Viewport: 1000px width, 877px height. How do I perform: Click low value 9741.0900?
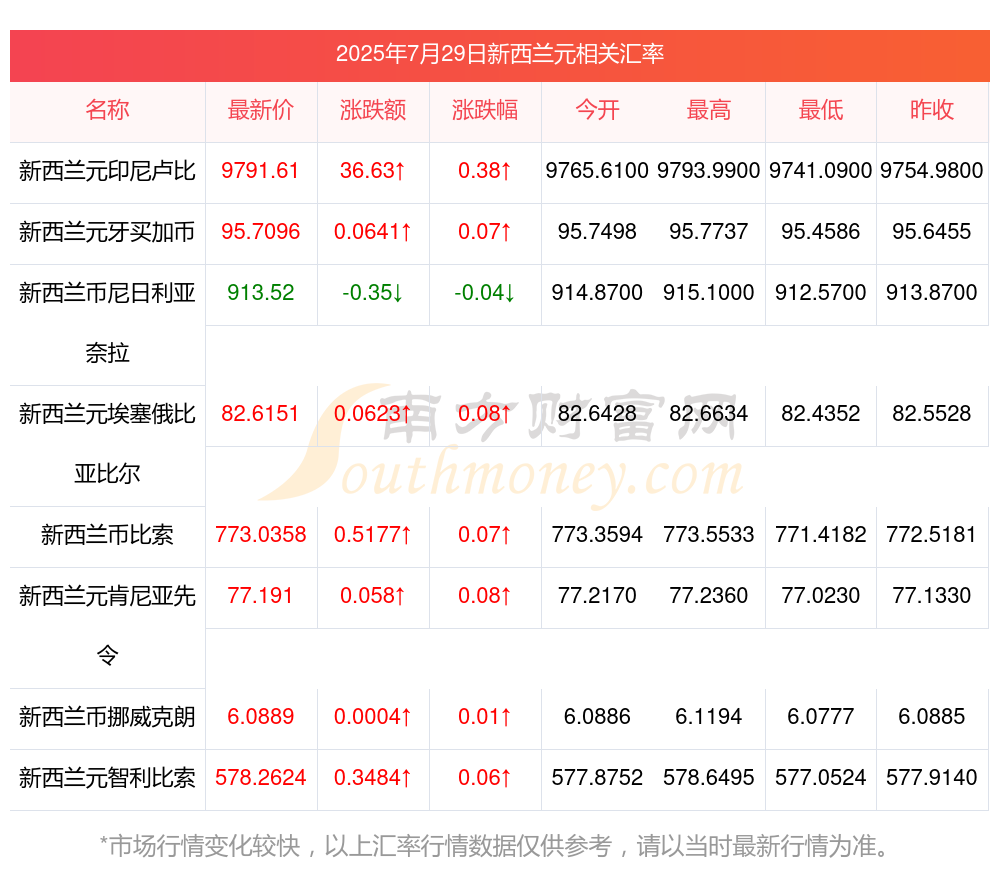(821, 171)
